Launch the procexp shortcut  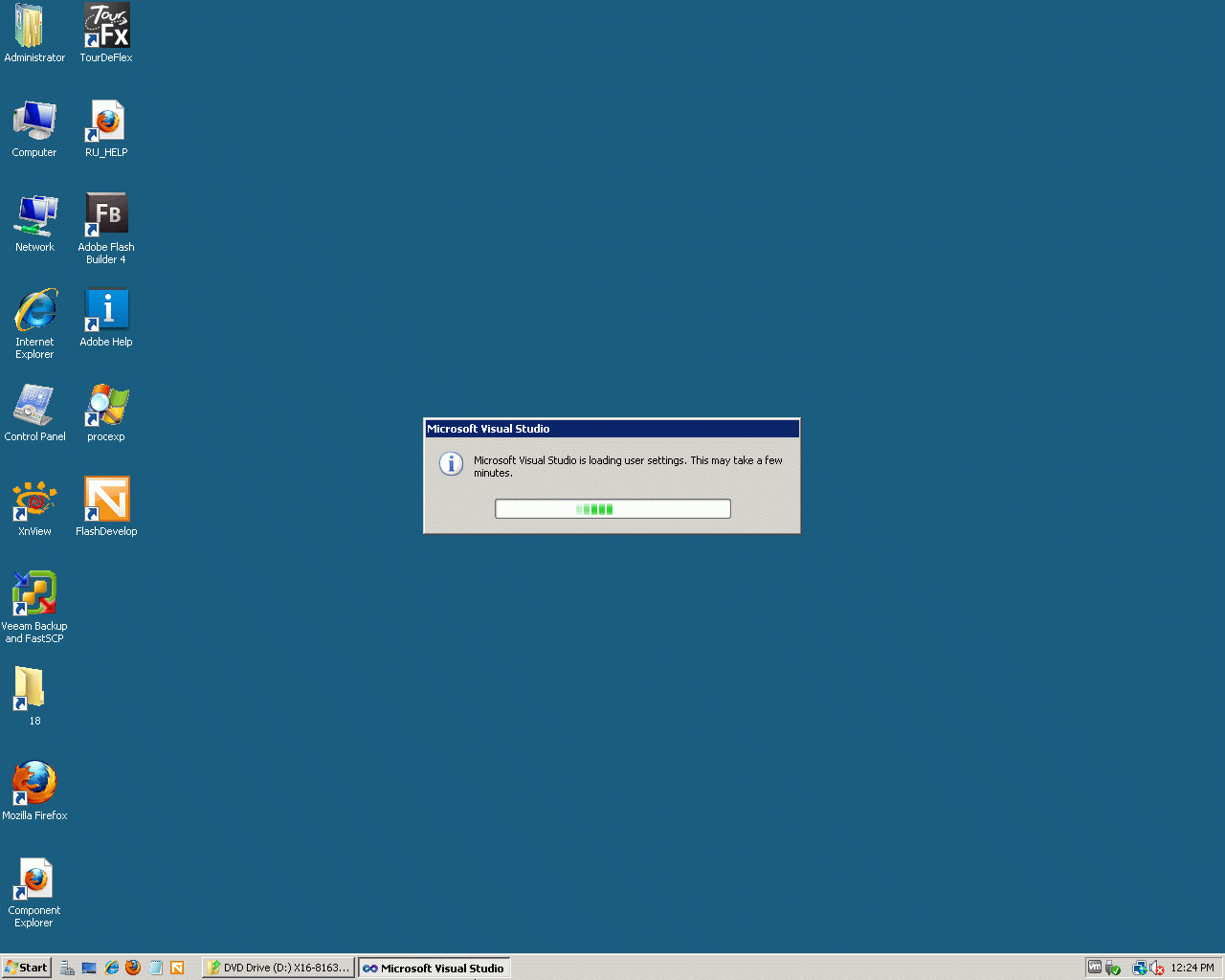[x=106, y=412]
